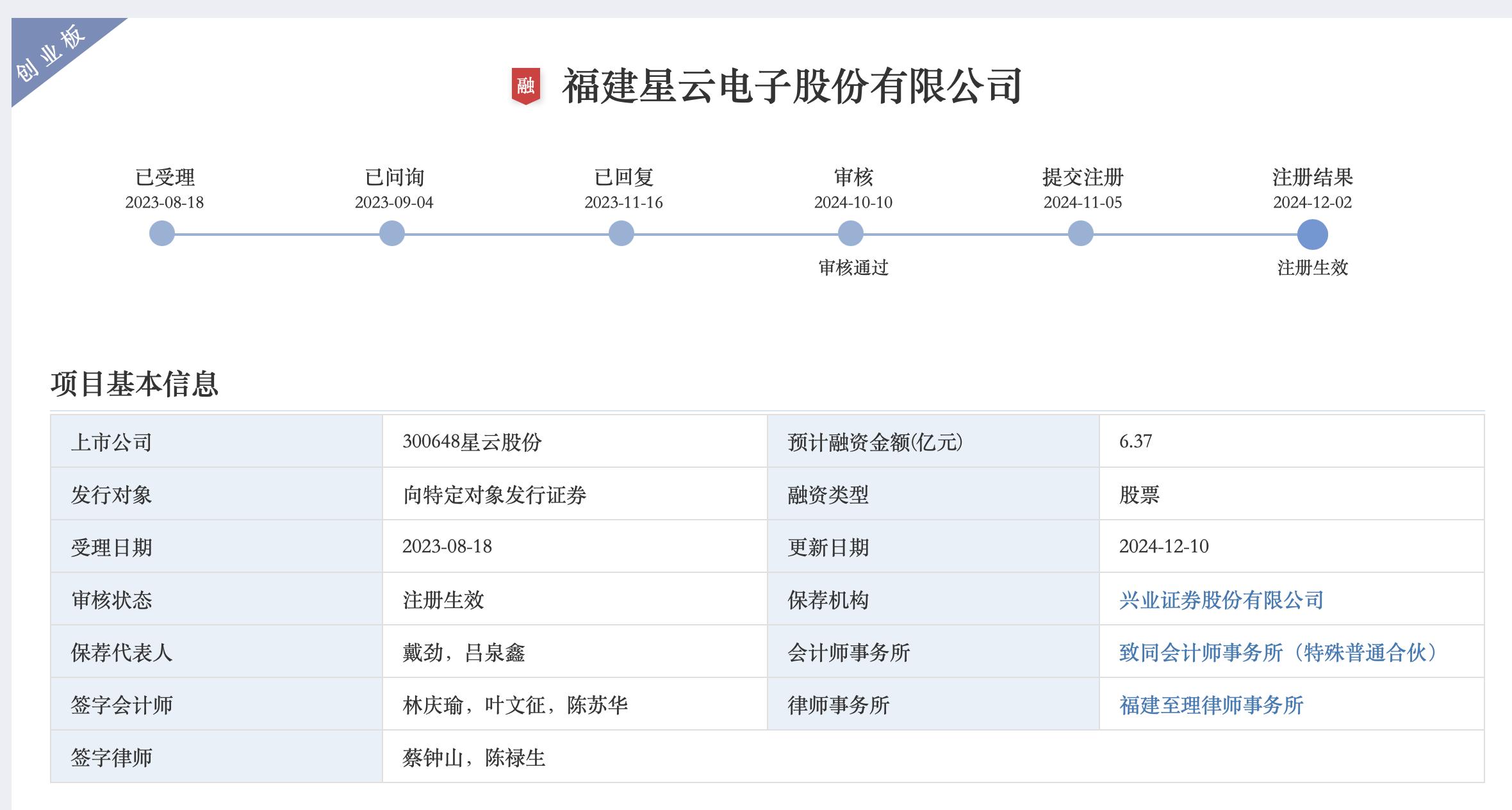The width and height of the screenshot is (1512, 810).
Task: Click the company title 福建星云电子股份有限公司
Action: point(792,87)
